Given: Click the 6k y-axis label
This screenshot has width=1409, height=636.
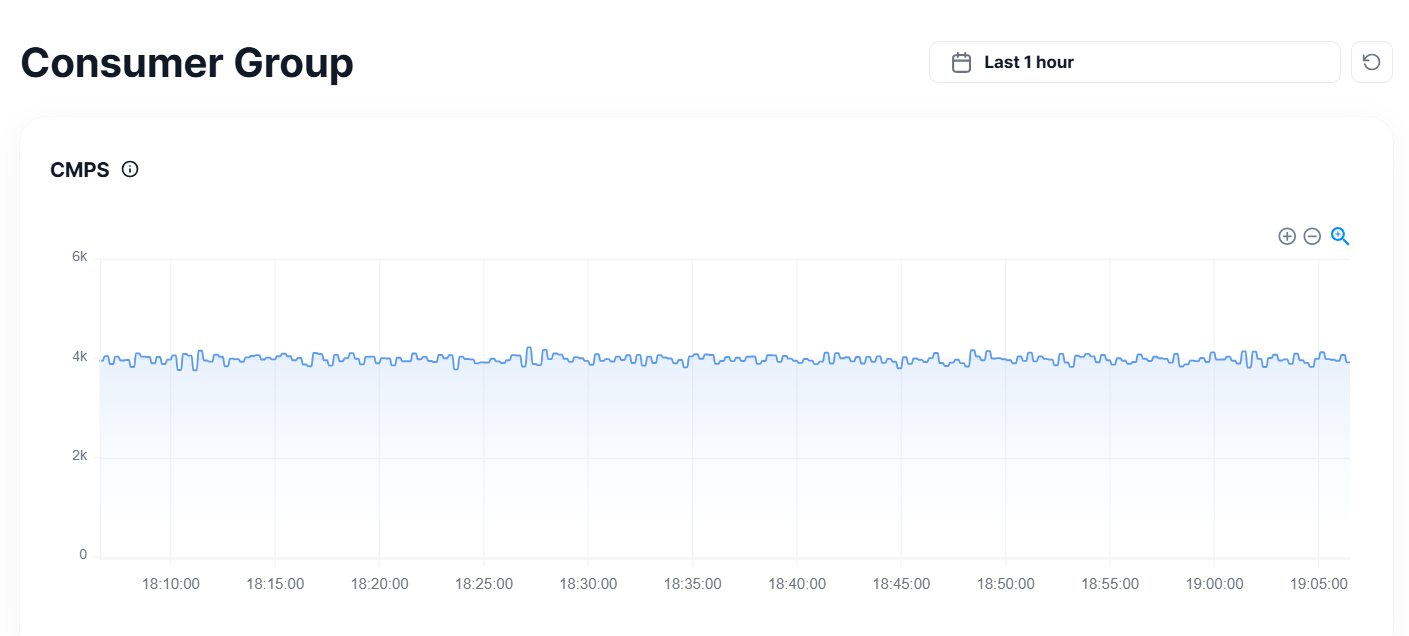Looking at the screenshot, I should tap(80, 257).
